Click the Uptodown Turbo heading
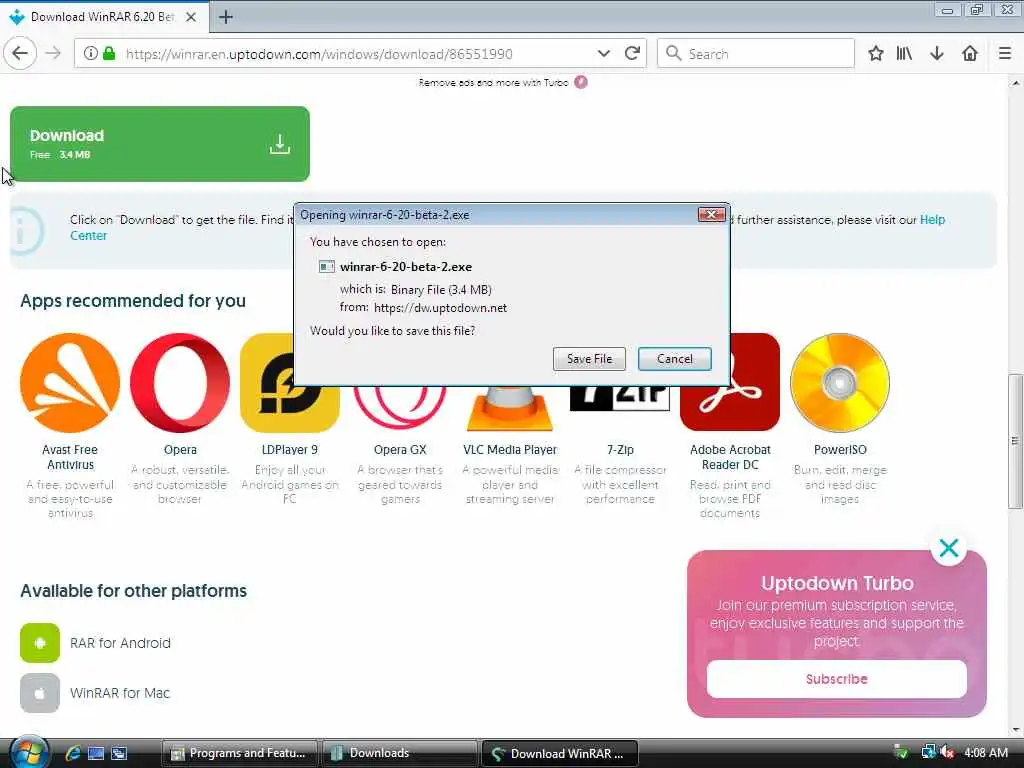1024x768 pixels. pos(837,583)
